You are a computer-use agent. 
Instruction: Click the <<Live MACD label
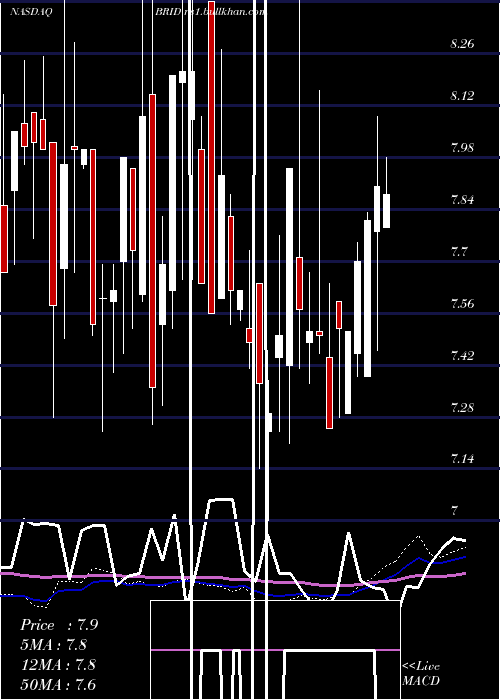421,673
